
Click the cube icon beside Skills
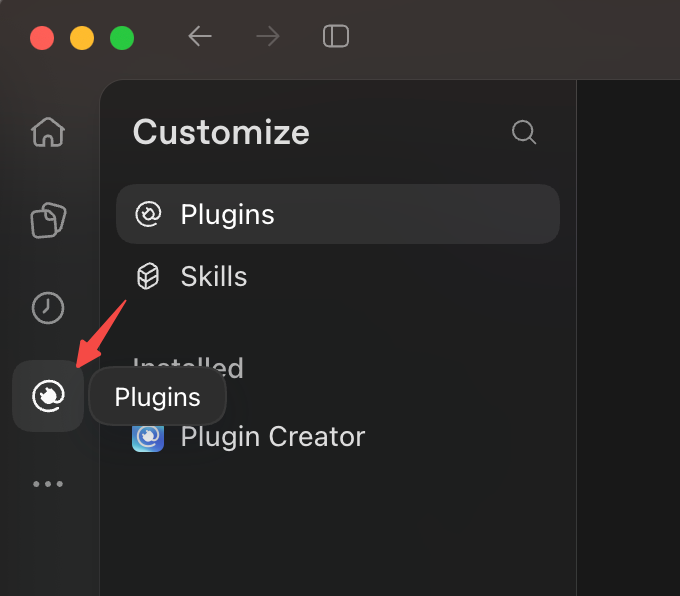(x=148, y=276)
